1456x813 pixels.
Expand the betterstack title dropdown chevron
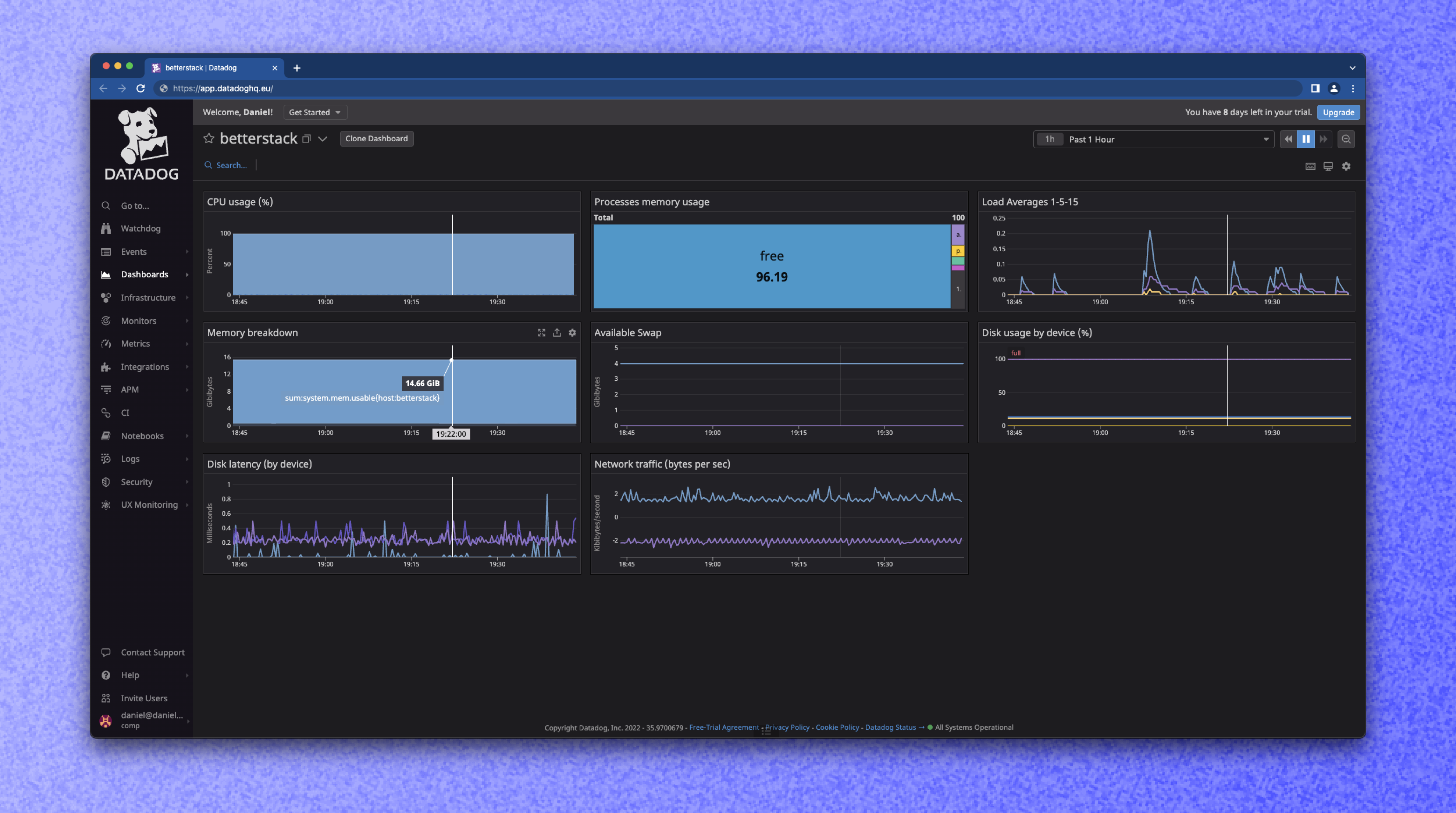(x=322, y=139)
